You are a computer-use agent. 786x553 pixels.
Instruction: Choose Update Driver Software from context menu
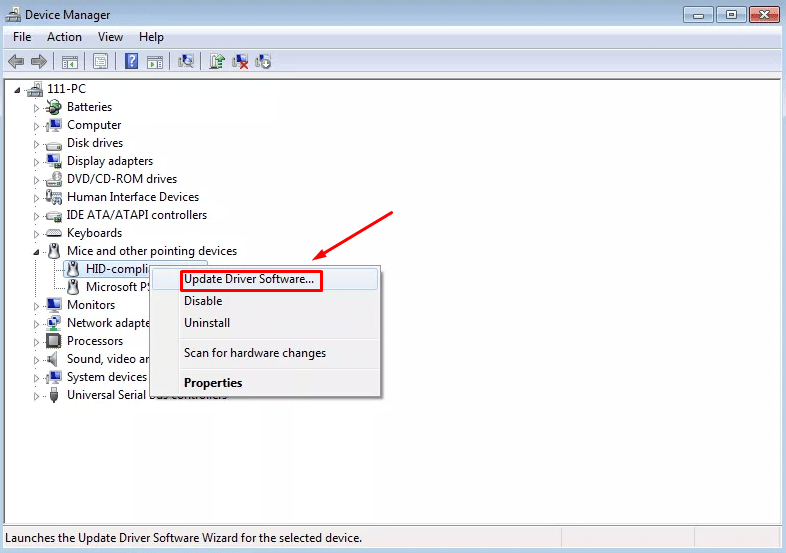coord(249,279)
